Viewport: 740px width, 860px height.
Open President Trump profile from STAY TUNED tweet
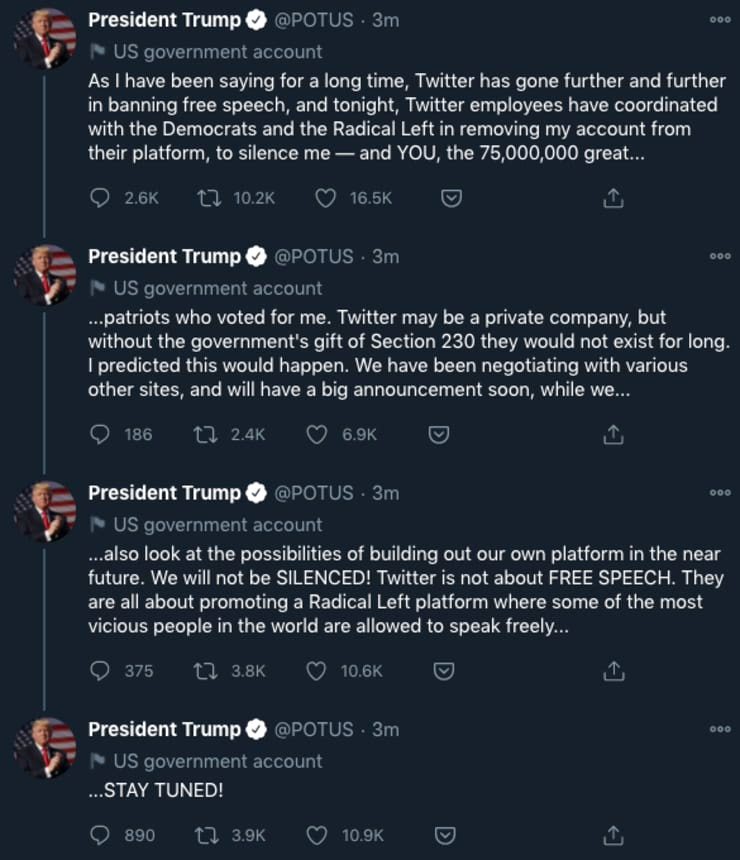coord(164,729)
